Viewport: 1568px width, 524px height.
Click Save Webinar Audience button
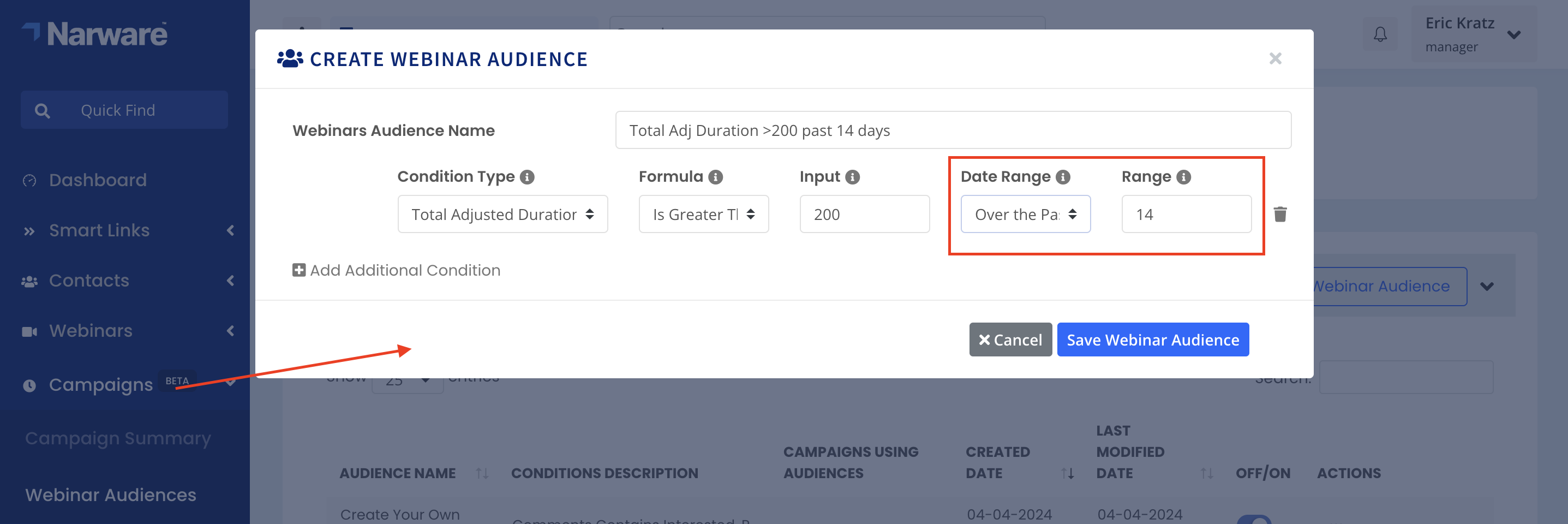[1153, 340]
